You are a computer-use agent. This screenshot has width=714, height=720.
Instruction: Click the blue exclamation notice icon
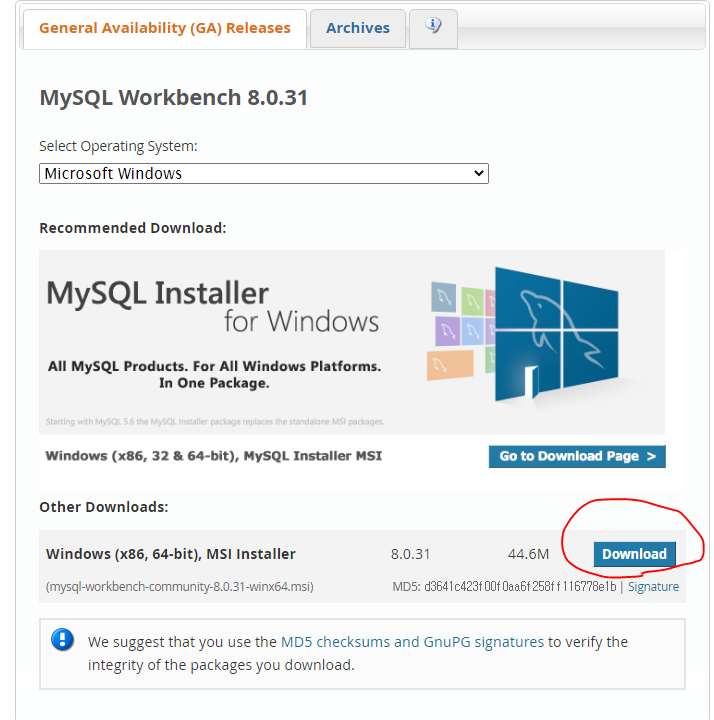pyautogui.click(x=62, y=639)
